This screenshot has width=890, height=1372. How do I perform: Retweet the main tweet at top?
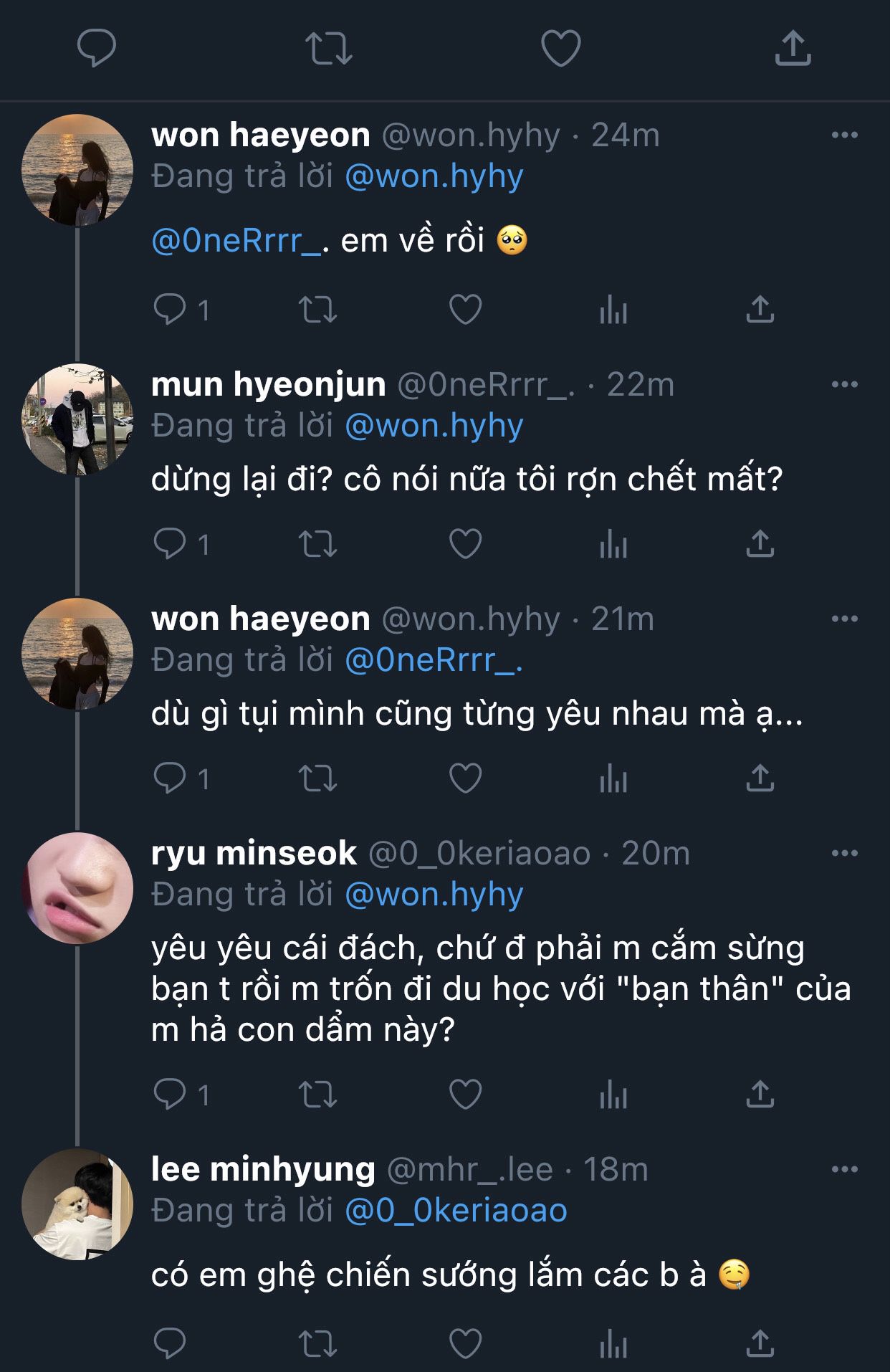328,48
